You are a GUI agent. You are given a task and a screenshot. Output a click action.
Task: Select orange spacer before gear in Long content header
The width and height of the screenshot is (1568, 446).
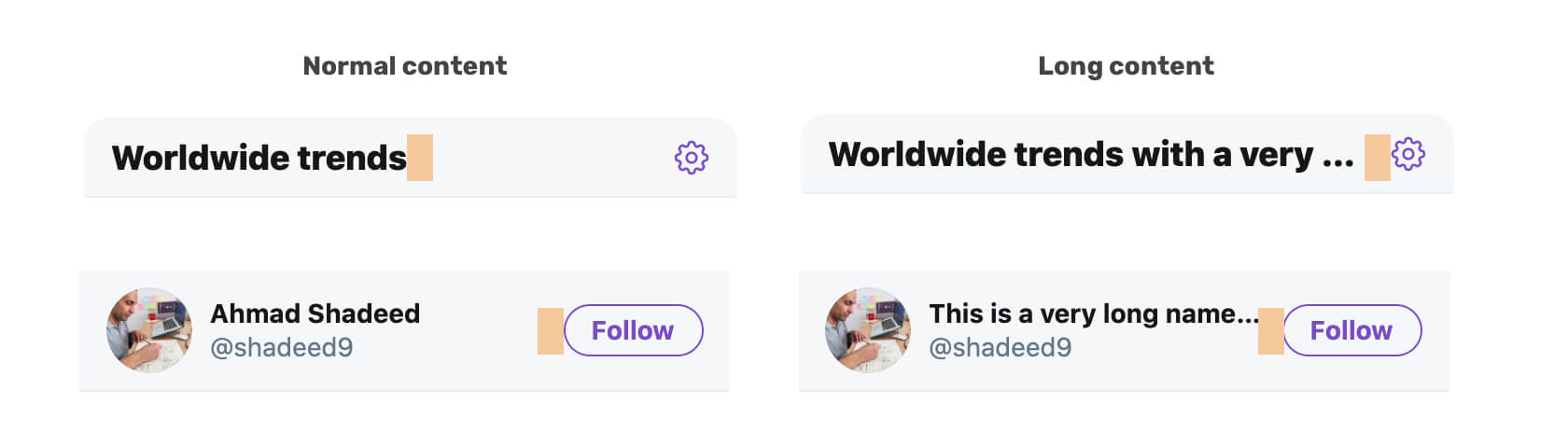click(x=1377, y=157)
